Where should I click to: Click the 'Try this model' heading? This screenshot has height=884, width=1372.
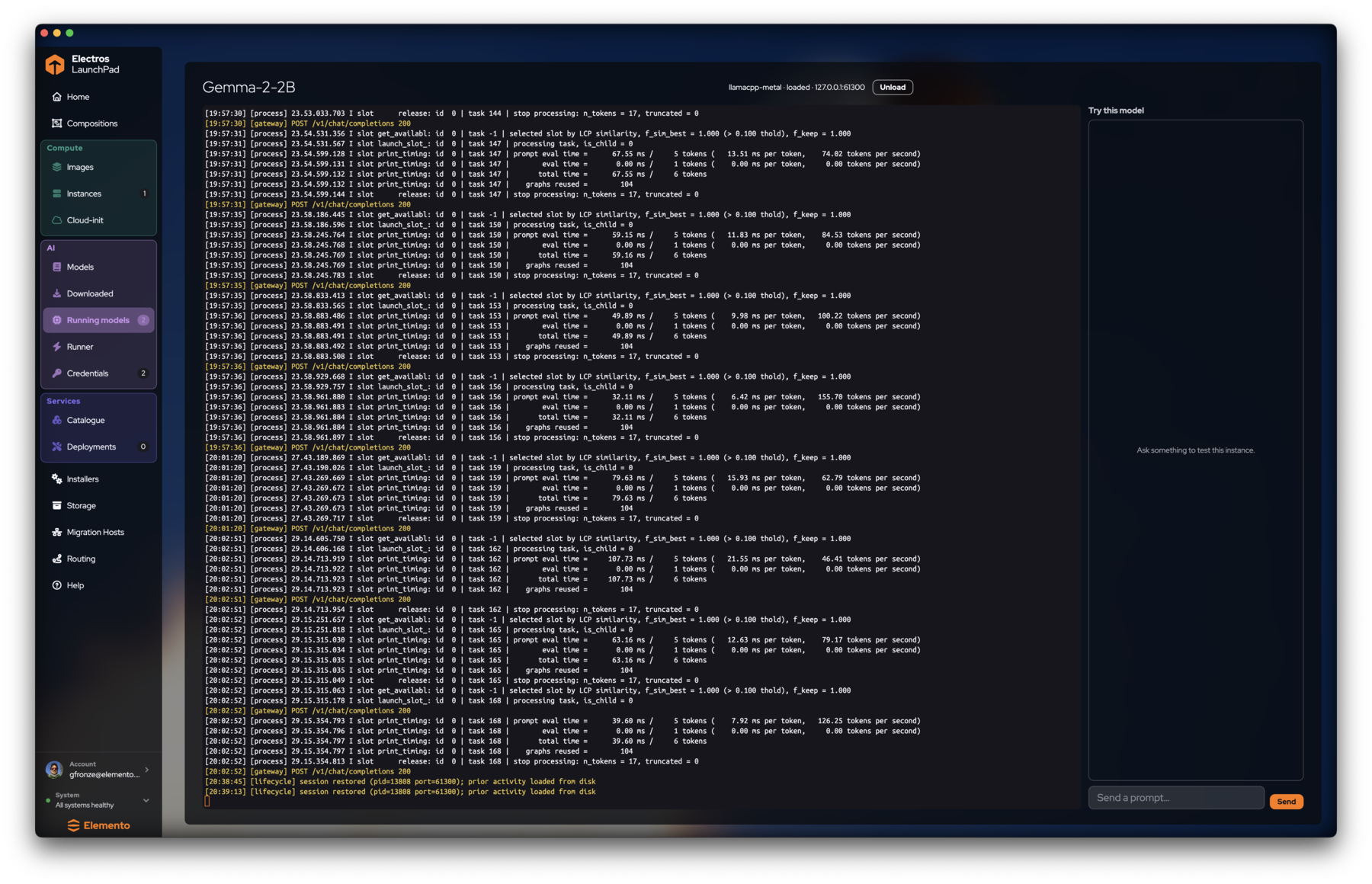click(x=1116, y=110)
